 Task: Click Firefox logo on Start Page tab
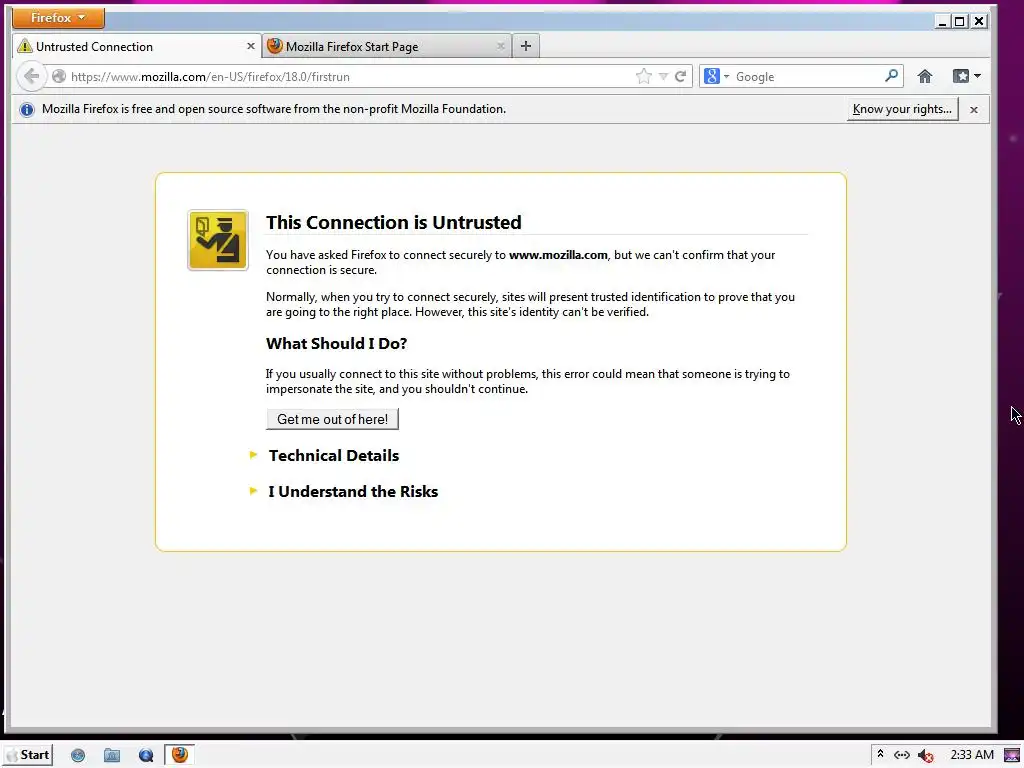click(275, 46)
